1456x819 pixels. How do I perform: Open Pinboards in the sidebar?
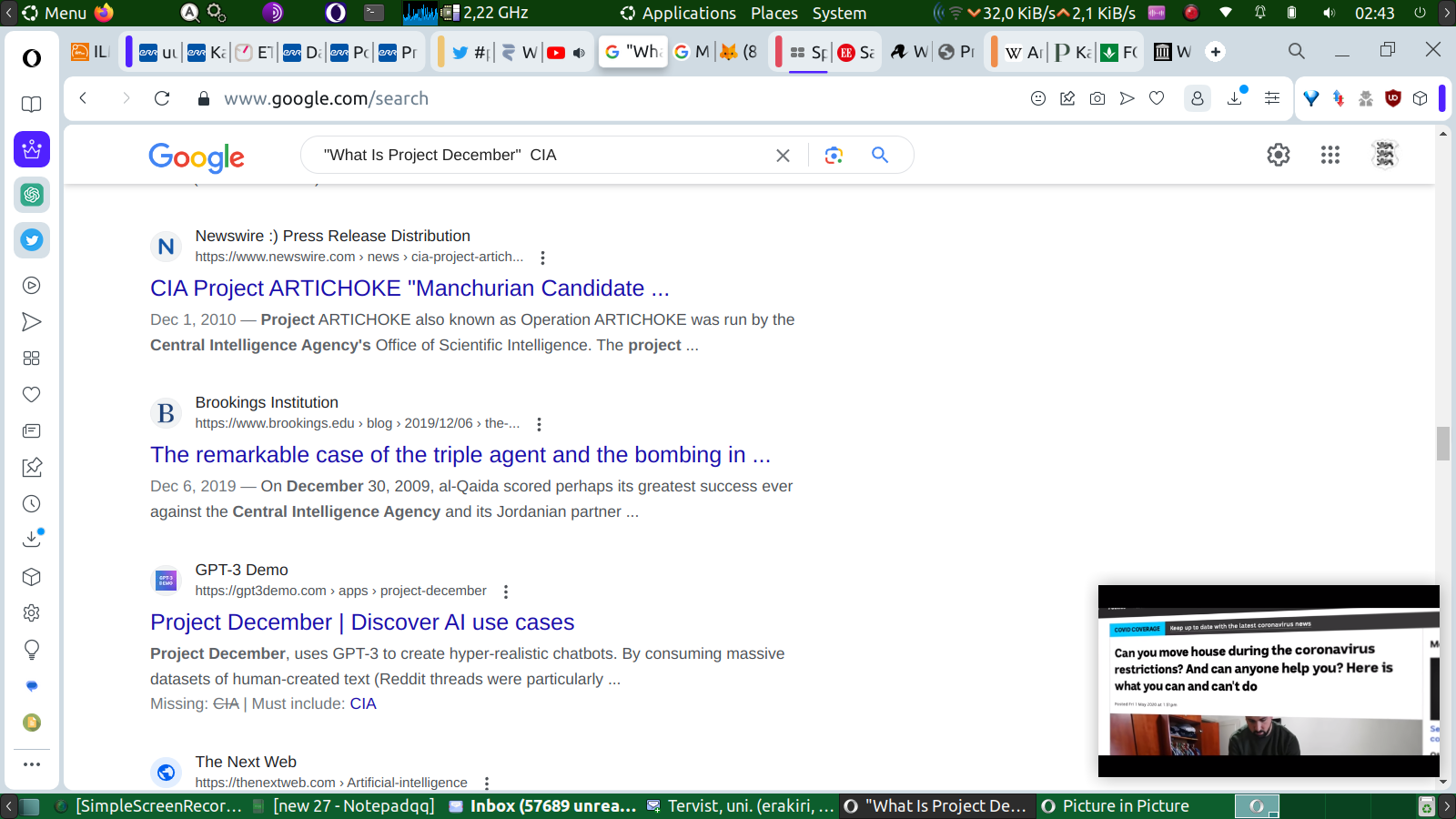pyautogui.click(x=32, y=468)
